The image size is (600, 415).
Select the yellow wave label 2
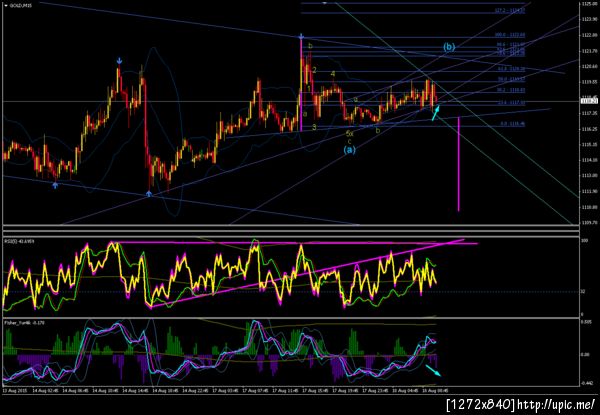click(x=314, y=70)
